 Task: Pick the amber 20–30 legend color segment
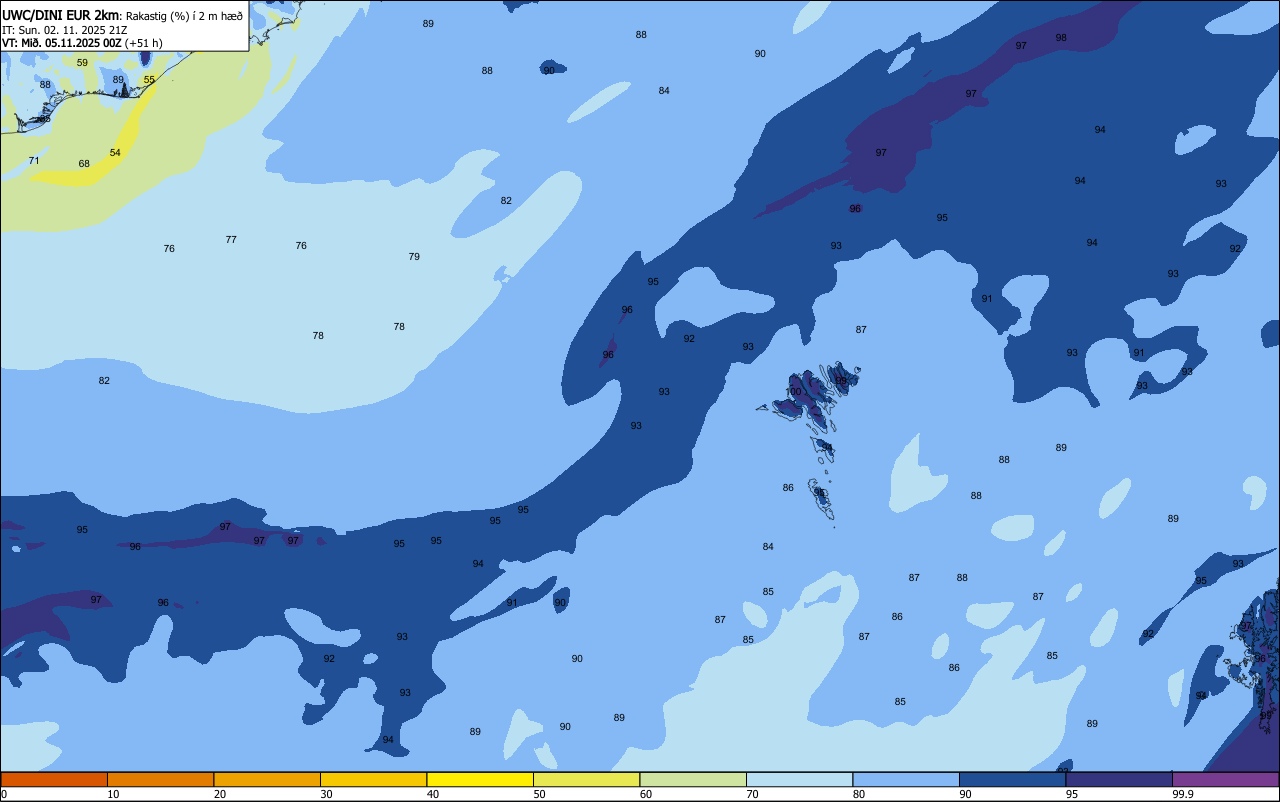(x=267, y=779)
